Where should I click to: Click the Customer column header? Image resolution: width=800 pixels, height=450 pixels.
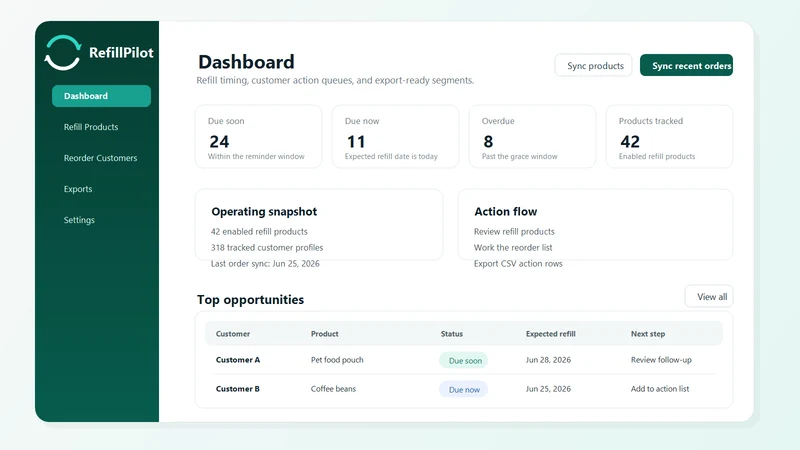pyautogui.click(x=233, y=334)
